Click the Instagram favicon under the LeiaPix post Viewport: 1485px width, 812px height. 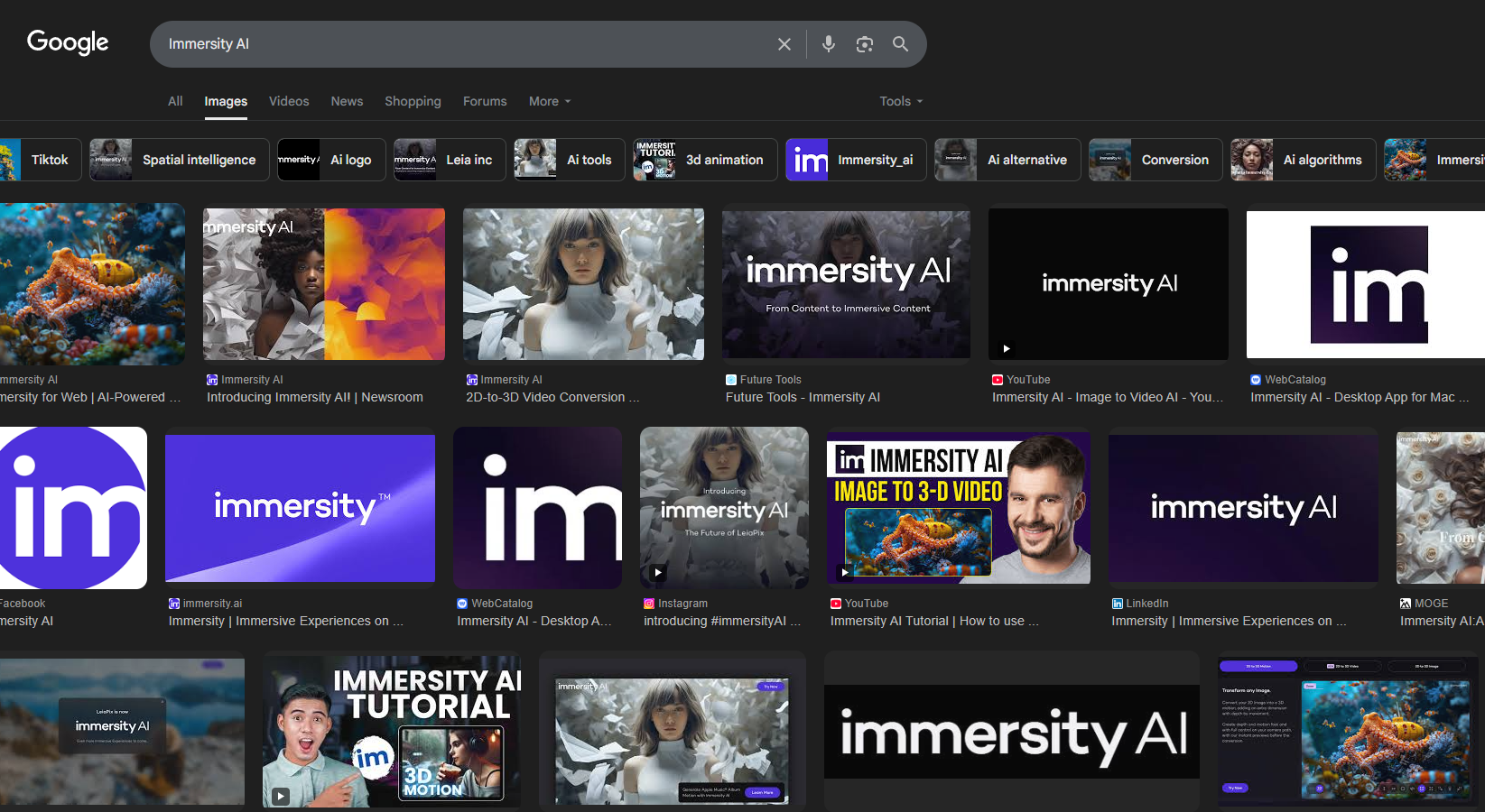pos(649,603)
